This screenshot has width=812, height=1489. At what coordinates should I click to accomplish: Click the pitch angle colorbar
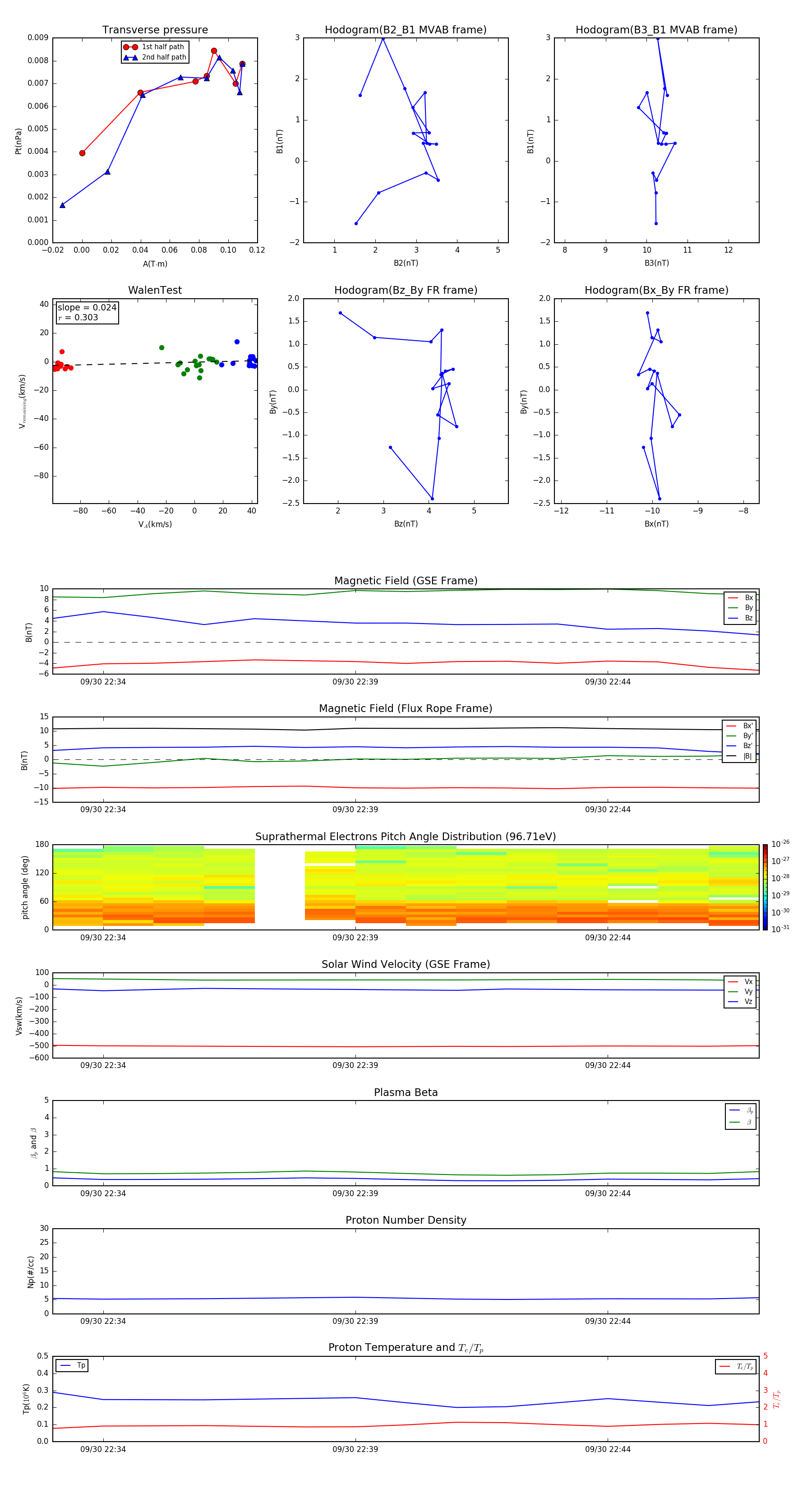pos(765,887)
